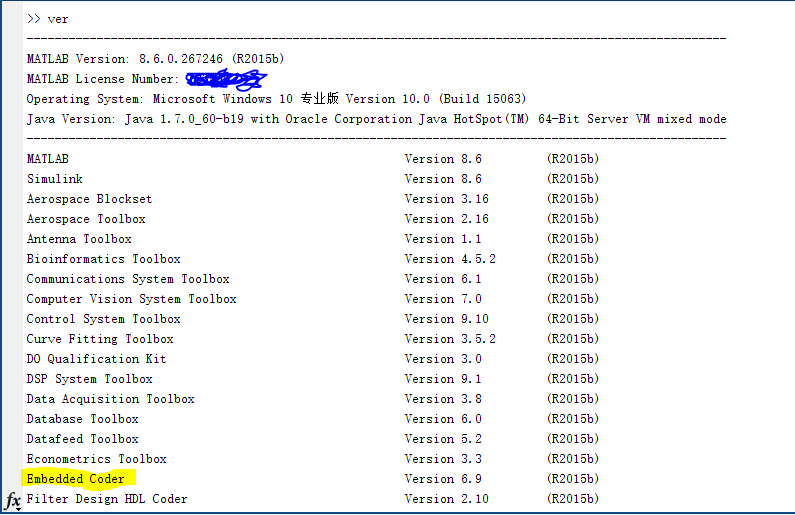795x515 pixels.
Task: Click the Java Version line text
Action: tap(376, 119)
